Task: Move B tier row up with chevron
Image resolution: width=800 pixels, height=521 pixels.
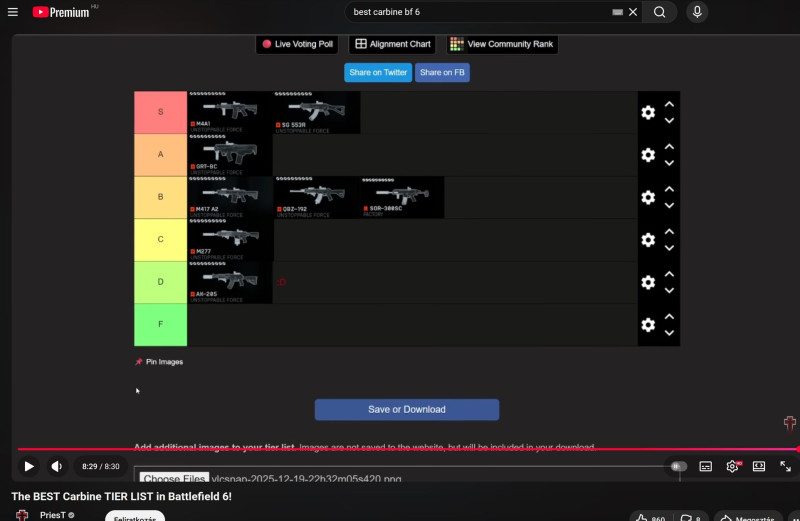Action: coord(669,189)
